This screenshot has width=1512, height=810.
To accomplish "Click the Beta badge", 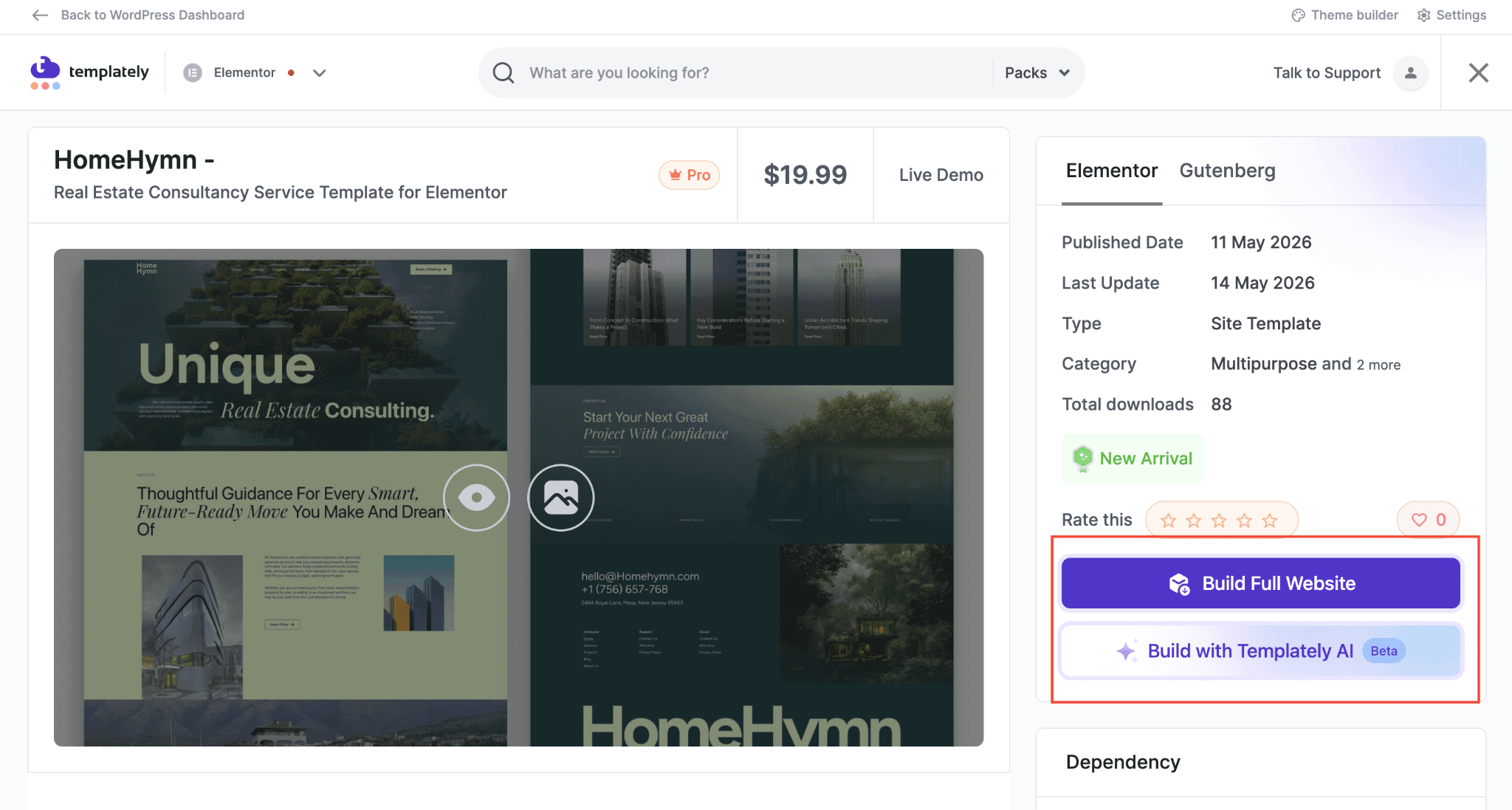I will point(1384,651).
